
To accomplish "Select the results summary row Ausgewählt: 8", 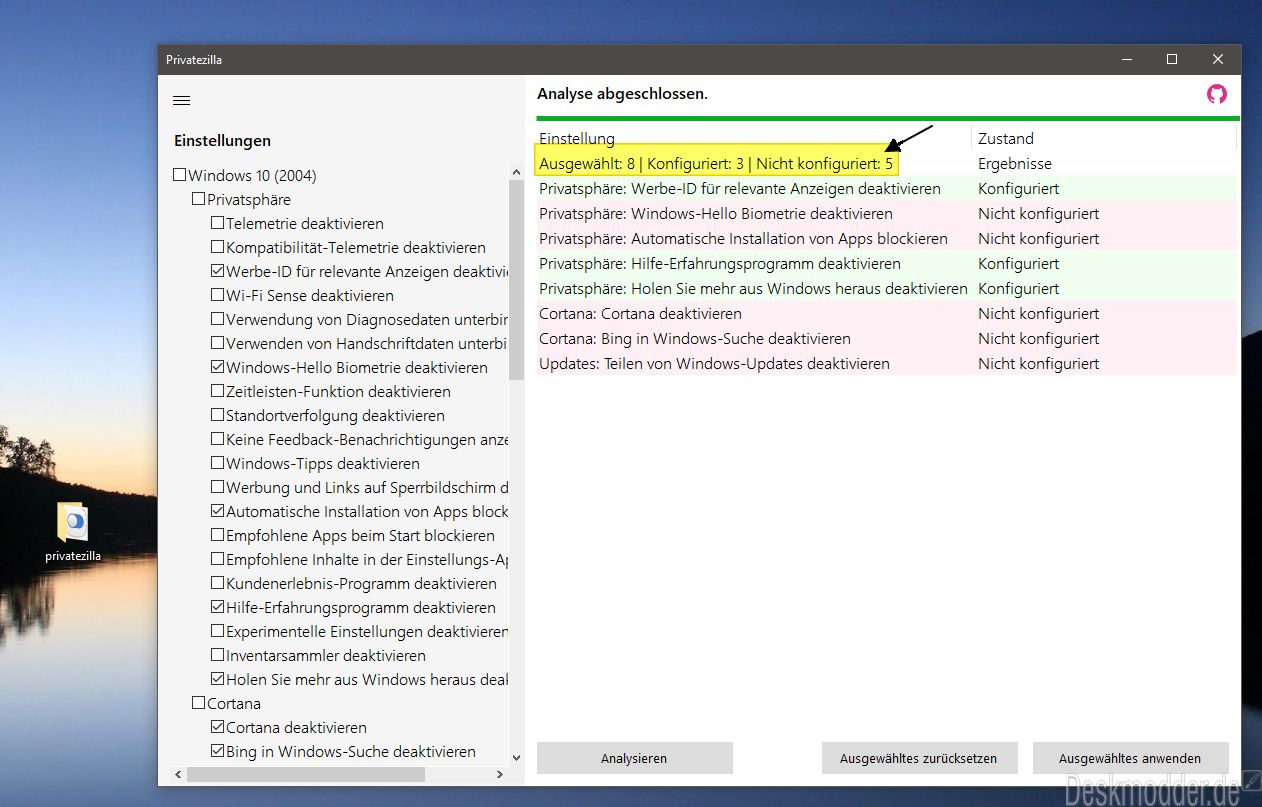I will 886,163.
